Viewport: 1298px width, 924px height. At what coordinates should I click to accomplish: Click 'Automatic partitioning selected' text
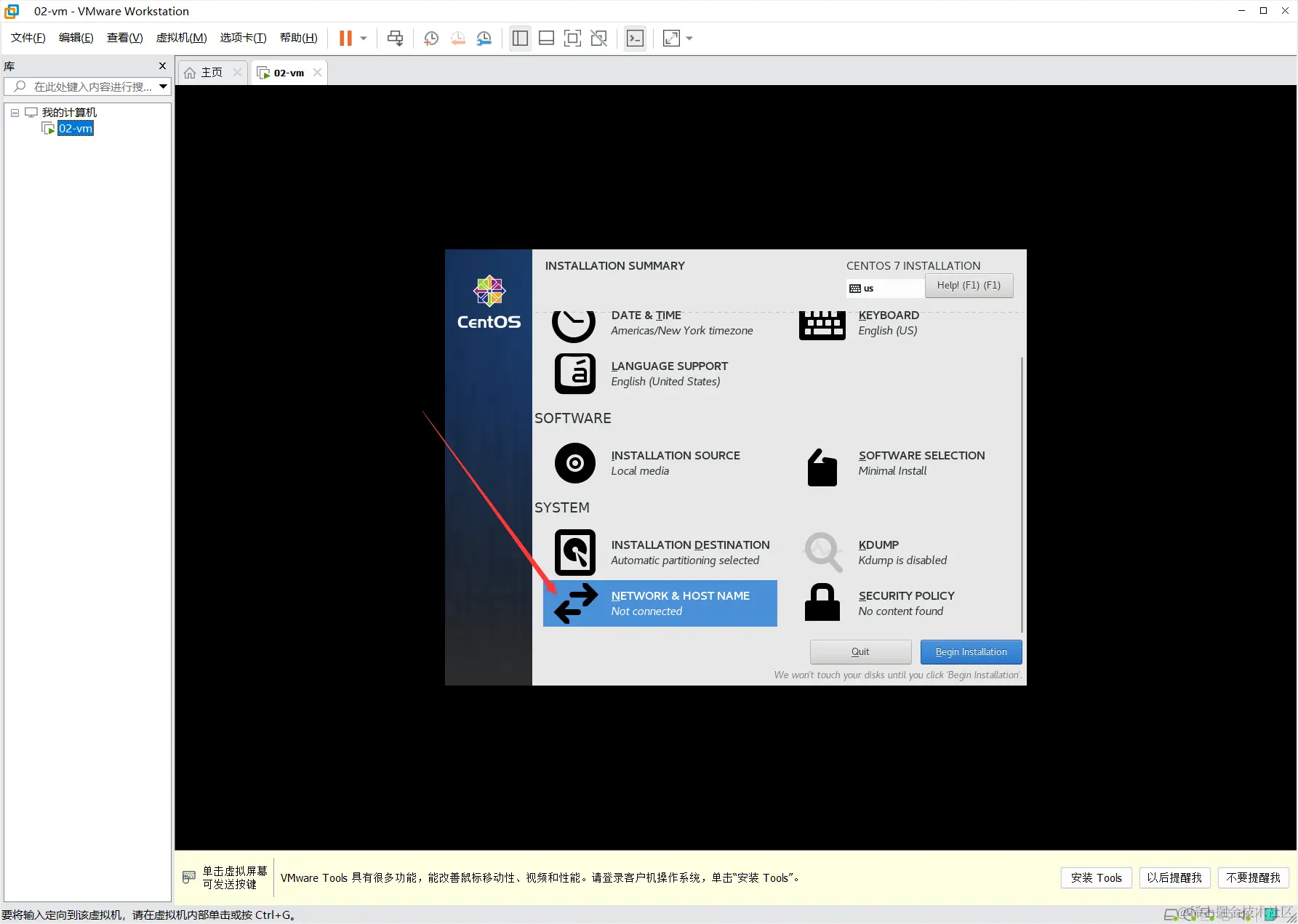[685, 561]
